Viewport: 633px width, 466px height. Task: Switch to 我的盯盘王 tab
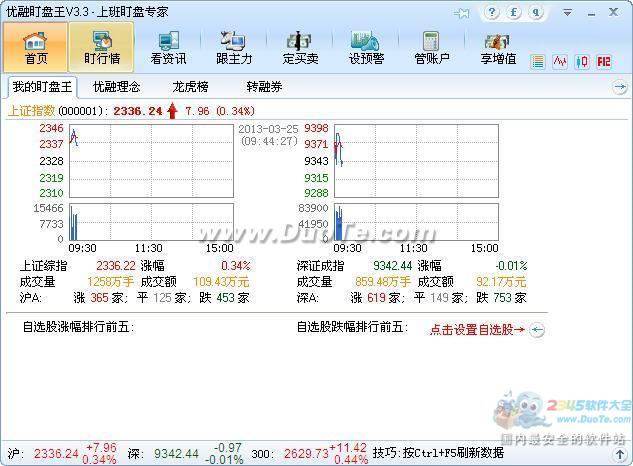click(42, 86)
